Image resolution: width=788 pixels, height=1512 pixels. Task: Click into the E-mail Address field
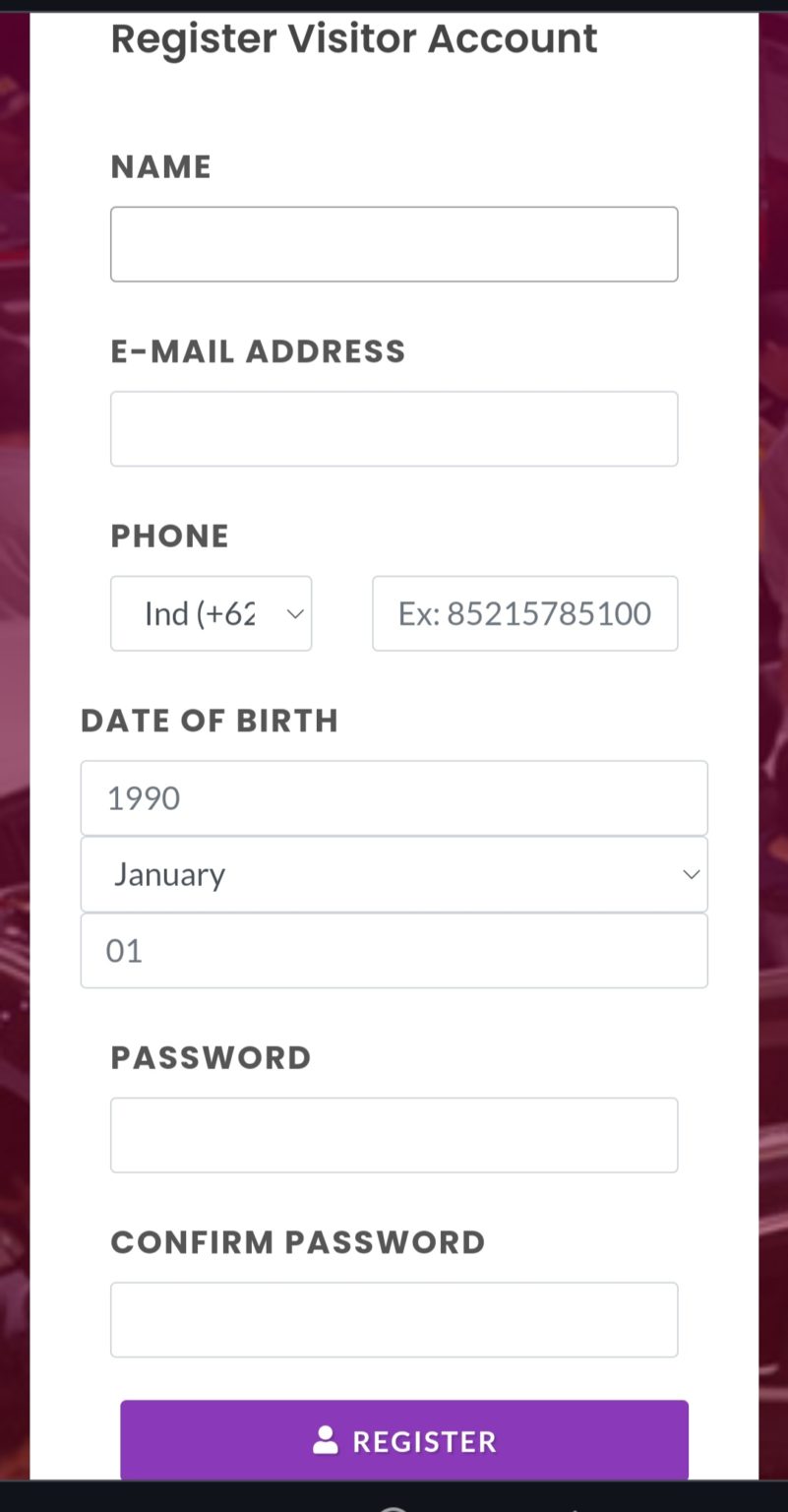pyautogui.click(x=394, y=429)
